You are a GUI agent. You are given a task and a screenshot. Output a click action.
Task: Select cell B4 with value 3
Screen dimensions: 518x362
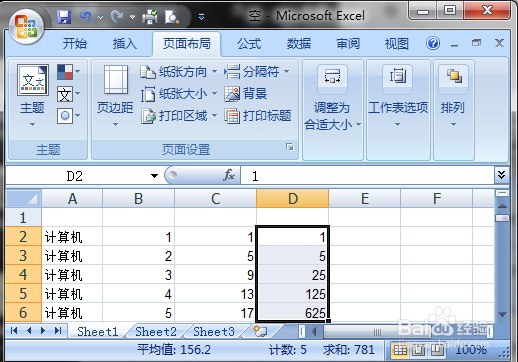[x=138, y=275]
